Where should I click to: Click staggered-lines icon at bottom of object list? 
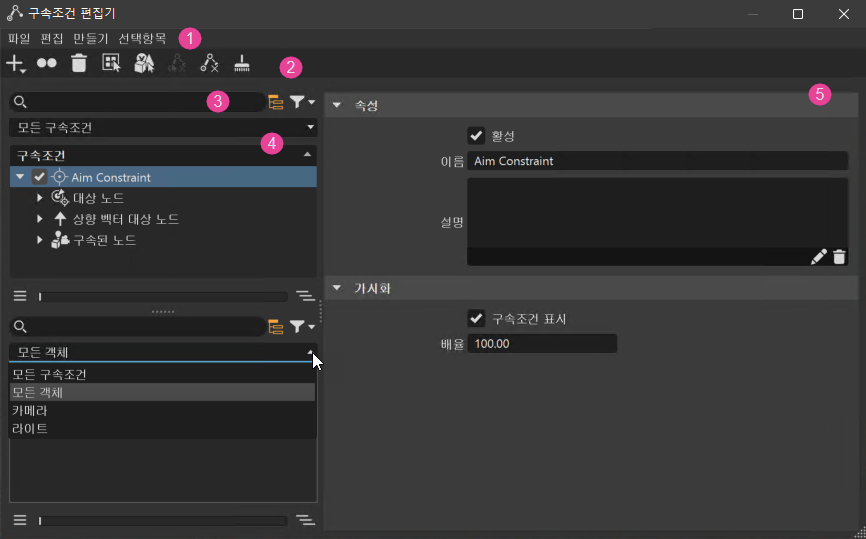(x=305, y=520)
